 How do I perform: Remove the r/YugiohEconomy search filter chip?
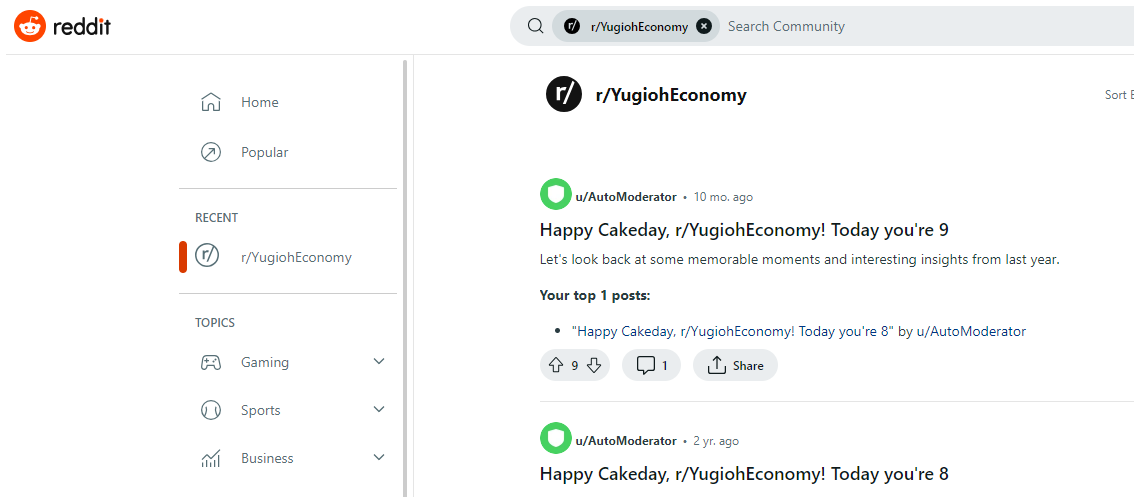click(x=704, y=27)
